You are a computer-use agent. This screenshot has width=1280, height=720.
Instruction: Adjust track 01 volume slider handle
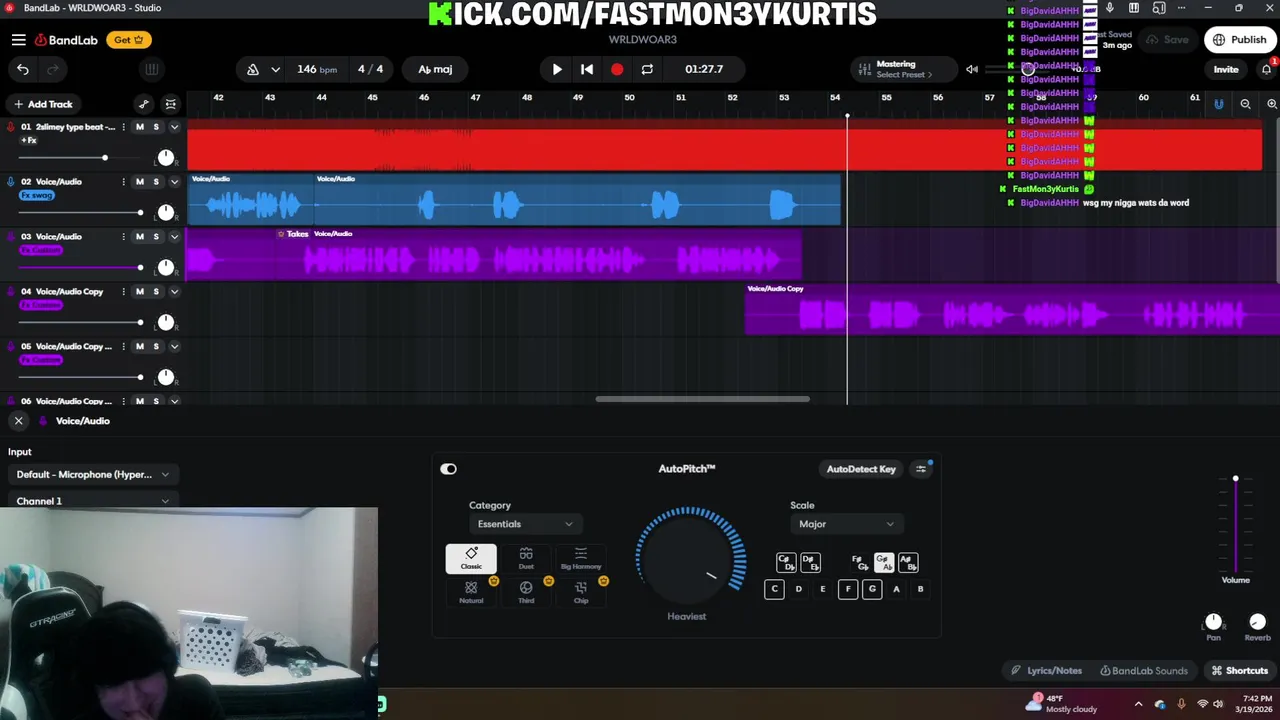[104, 158]
